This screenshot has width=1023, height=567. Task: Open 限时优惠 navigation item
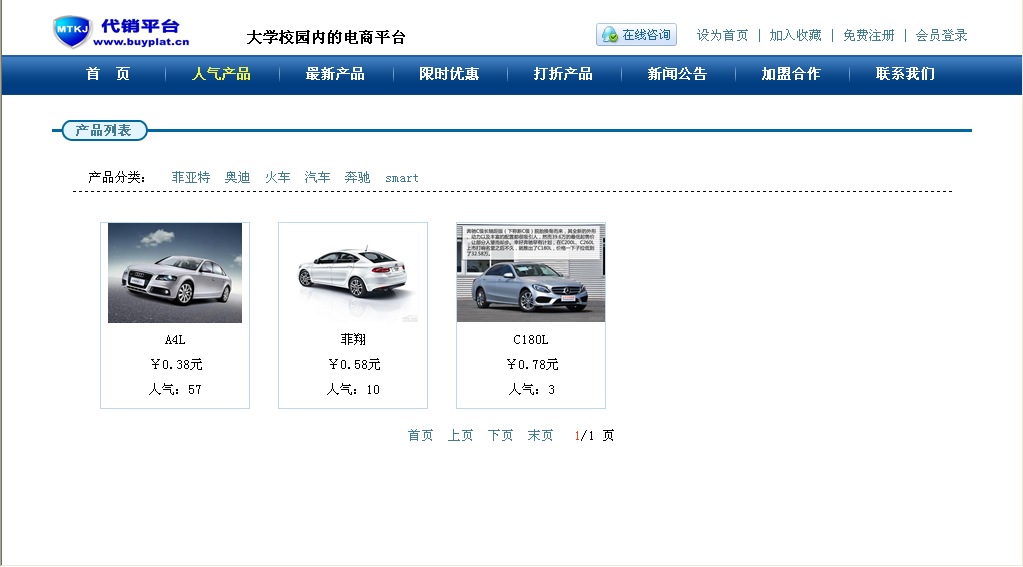tap(449, 74)
